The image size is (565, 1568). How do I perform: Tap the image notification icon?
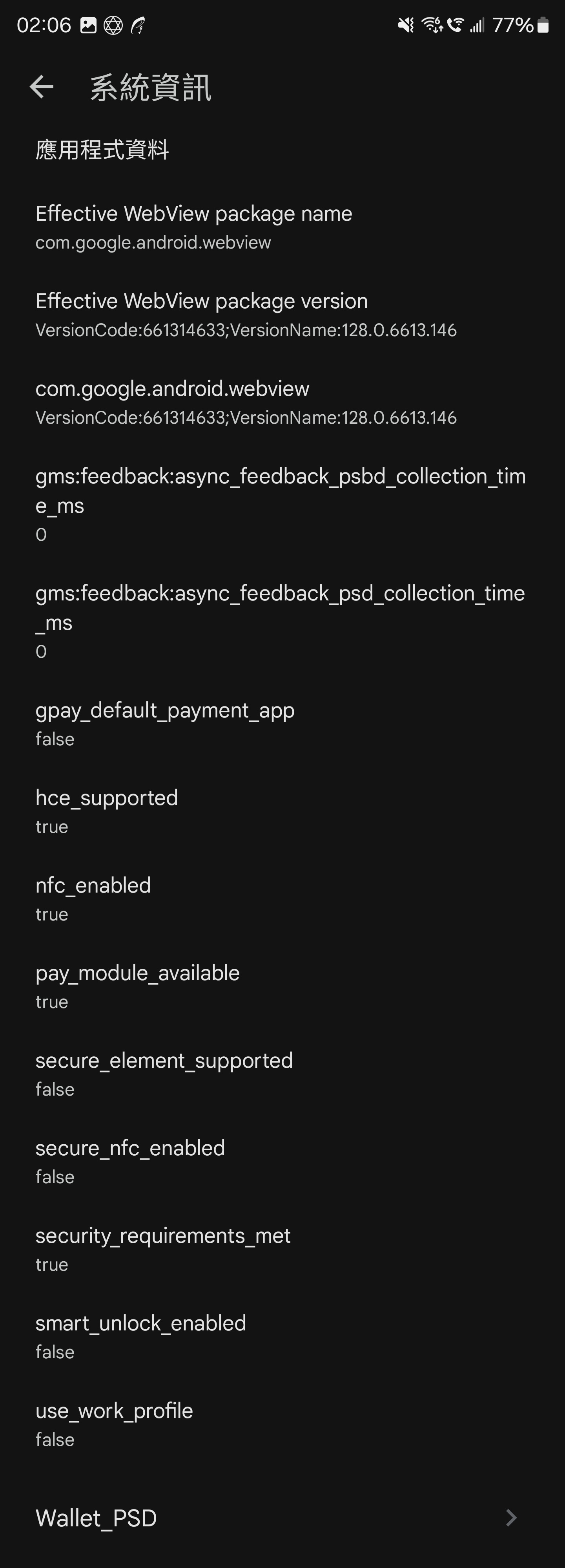(x=89, y=26)
